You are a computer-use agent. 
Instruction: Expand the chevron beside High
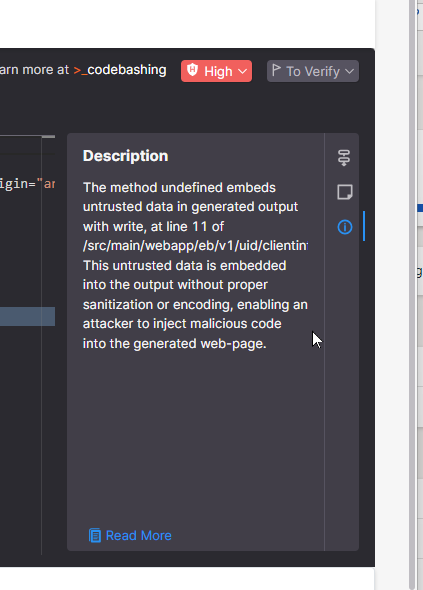pos(243,71)
